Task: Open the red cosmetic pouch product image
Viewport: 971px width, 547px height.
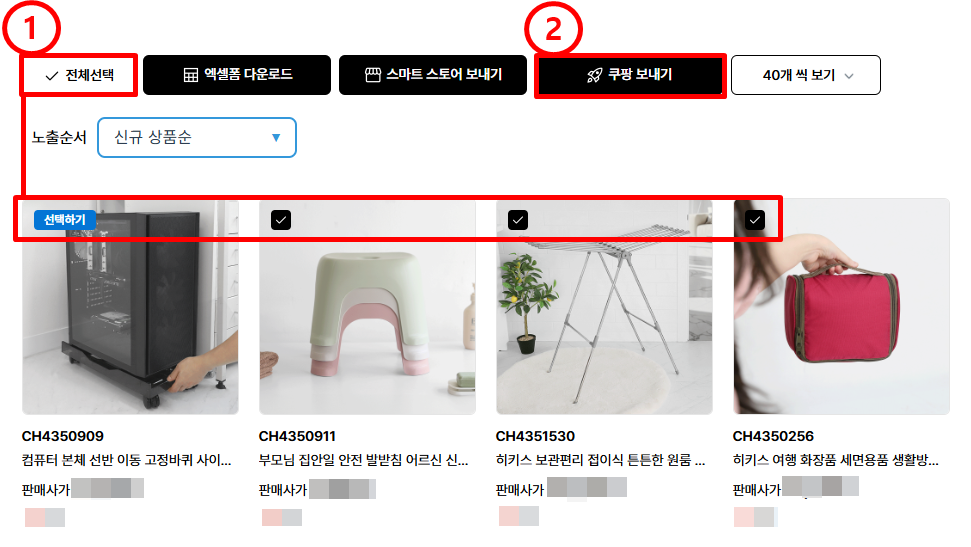Action: (841, 307)
